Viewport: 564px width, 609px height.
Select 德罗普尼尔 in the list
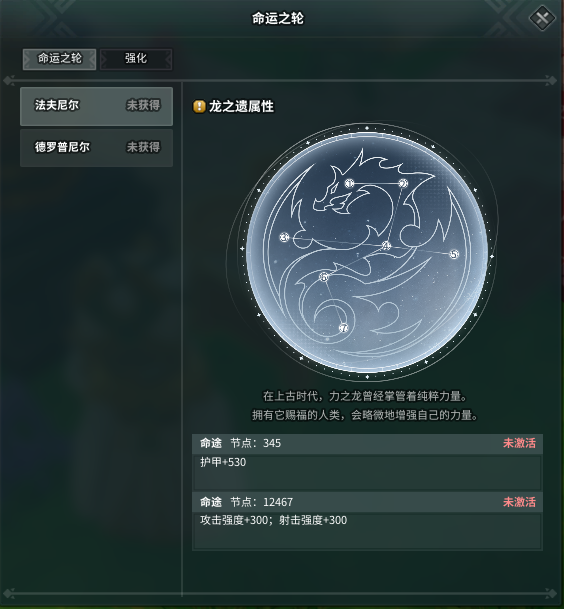96,148
